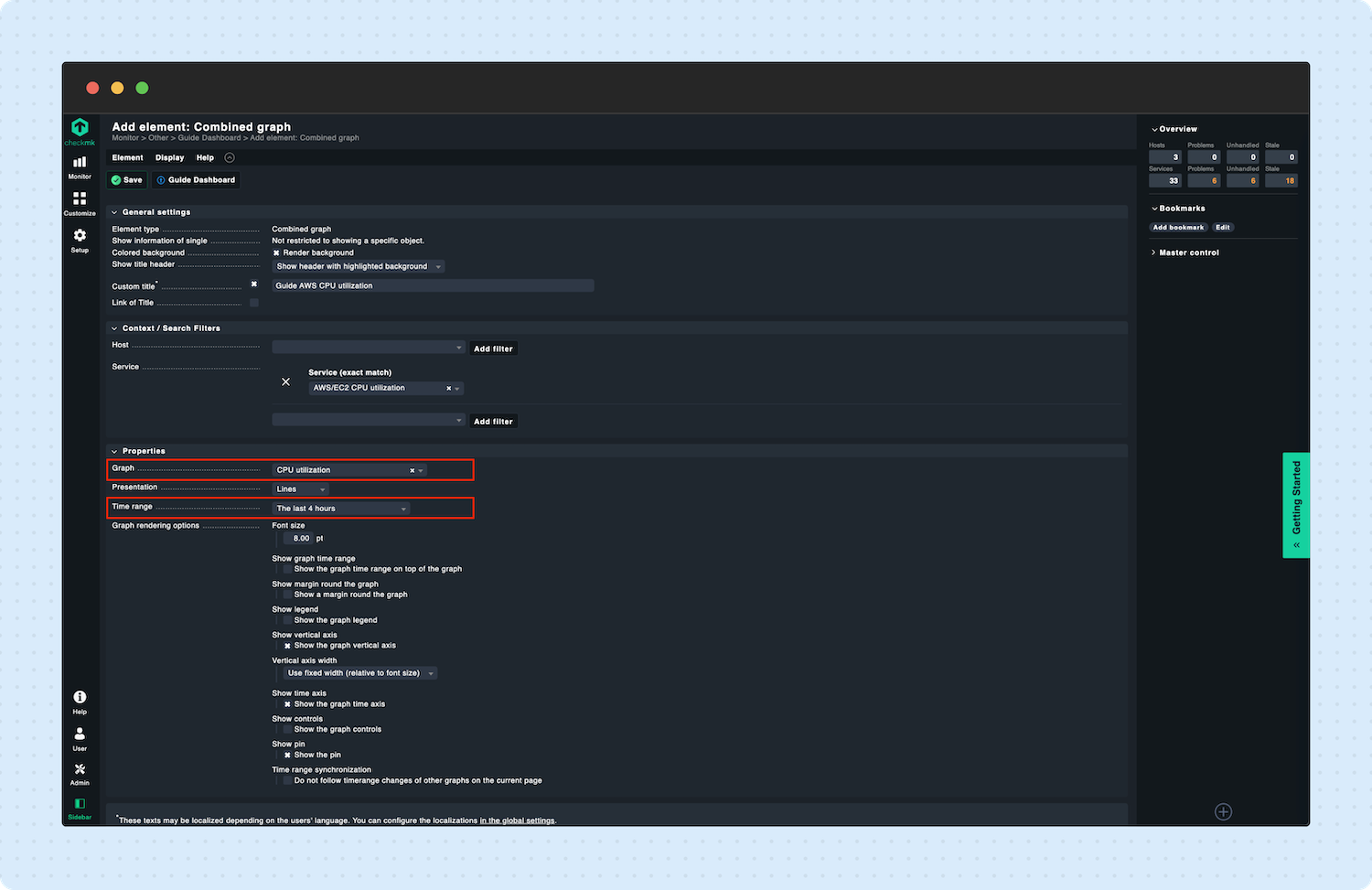Click the add snap-in plus icon
The image size is (1372, 890).
[x=1223, y=811]
